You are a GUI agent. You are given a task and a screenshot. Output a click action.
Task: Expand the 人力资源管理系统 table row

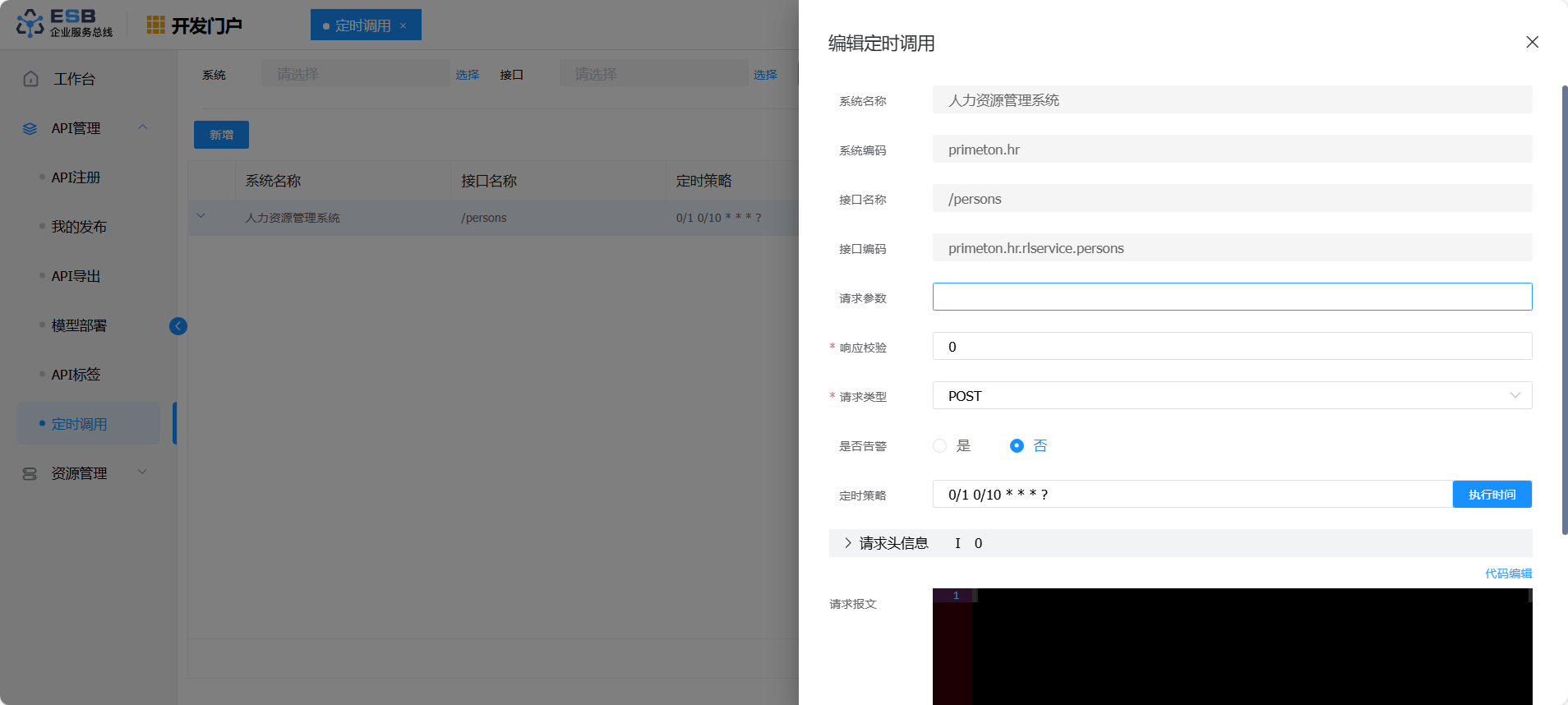coord(201,217)
